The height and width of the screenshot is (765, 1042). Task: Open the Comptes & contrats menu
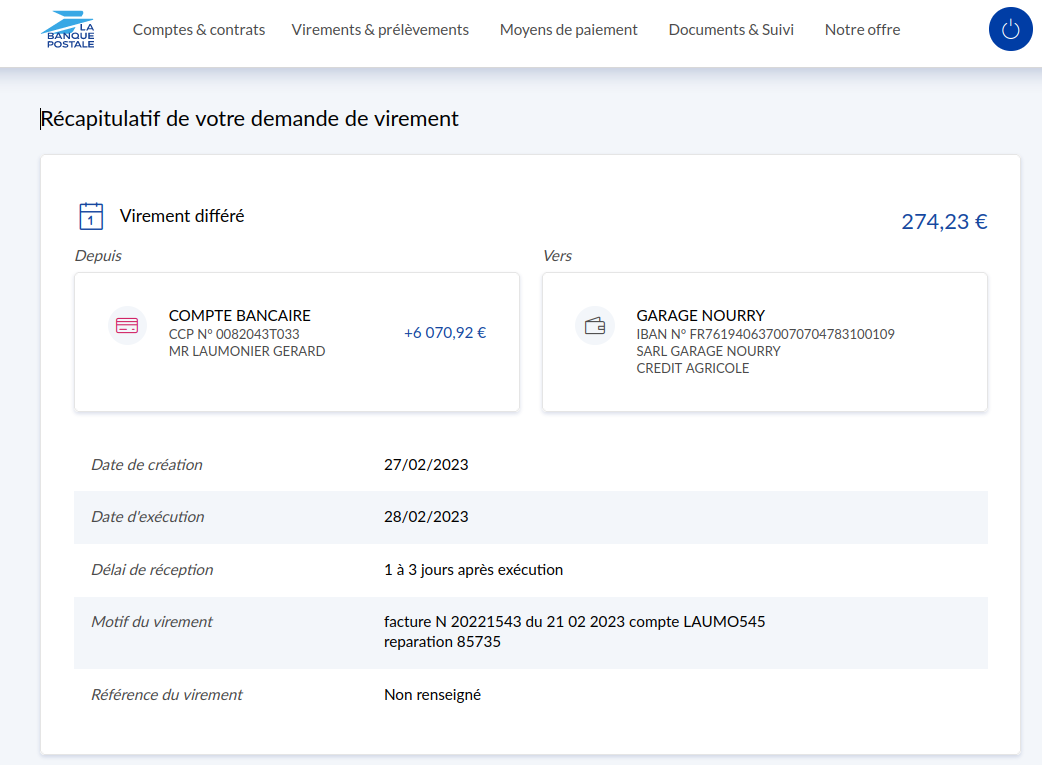[x=199, y=30]
